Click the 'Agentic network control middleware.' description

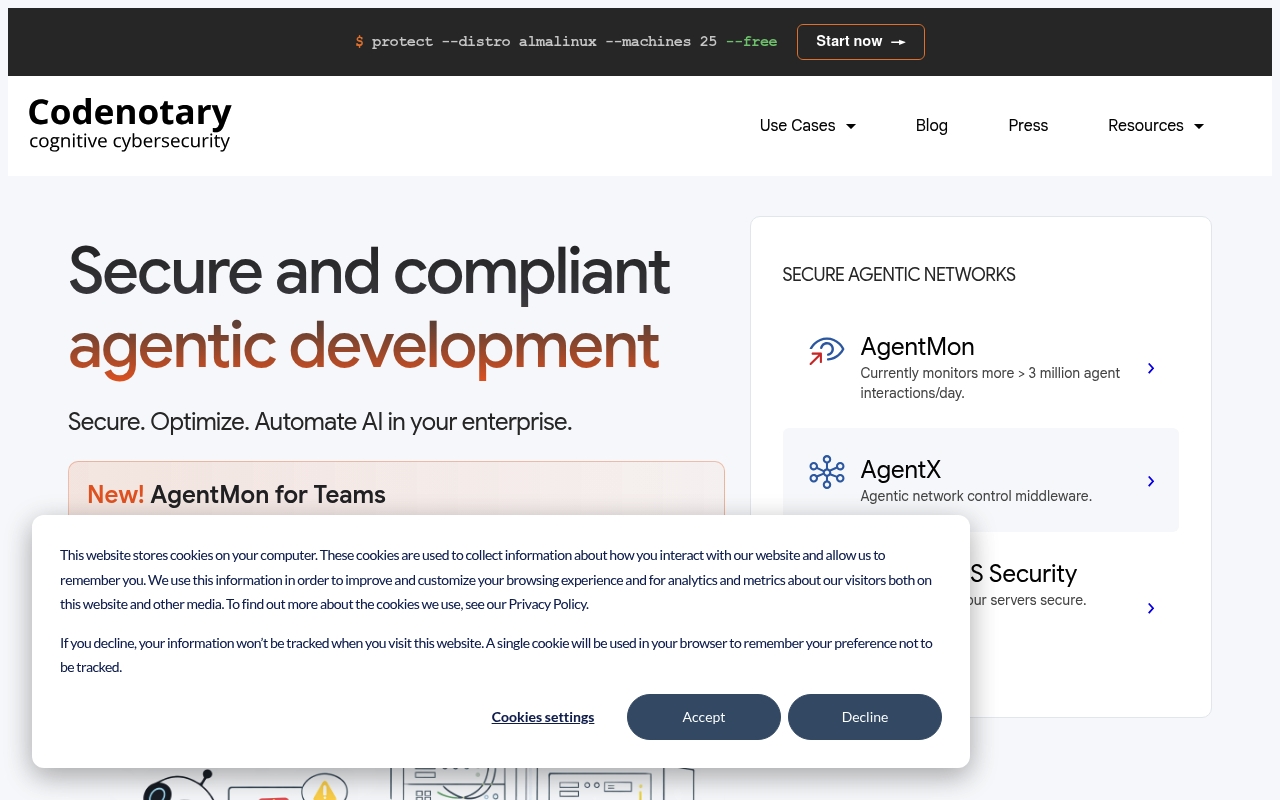pyautogui.click(x=976, y=496)
